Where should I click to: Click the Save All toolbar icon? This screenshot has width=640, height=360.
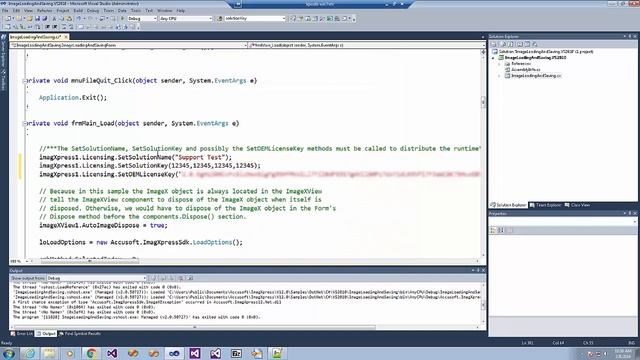coord(44,18)
